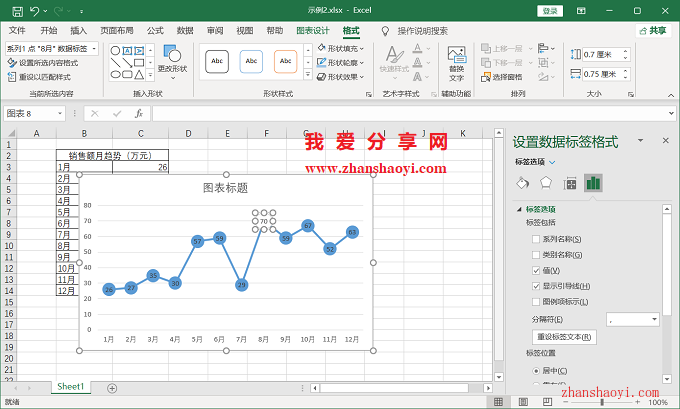
Task: Collapse the Label Options (标签选项) section
Action: point(519,209)
